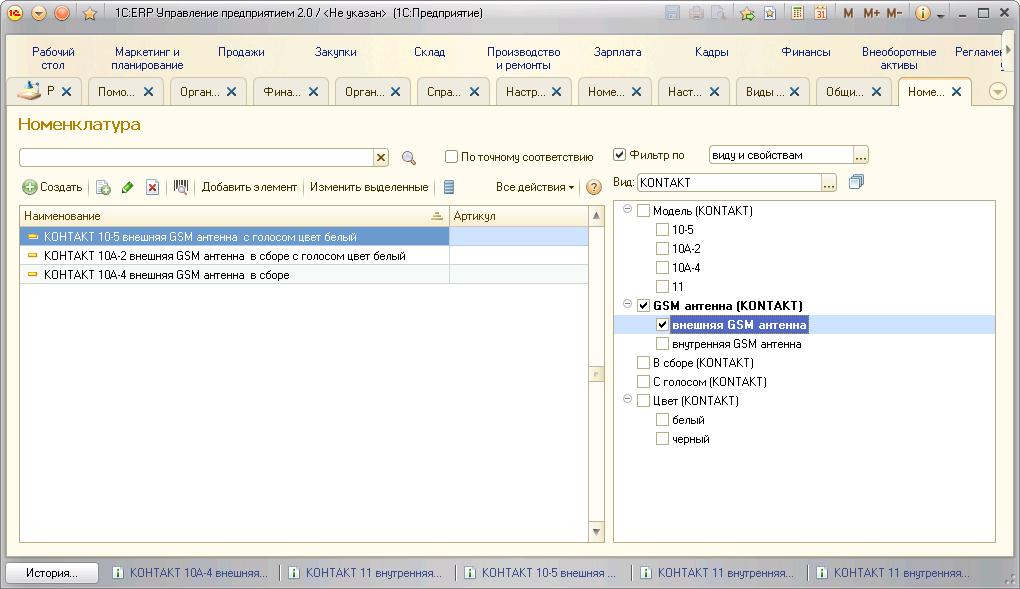Open the calculator from the title bar
This screenshot has height=589, width=1020.
pos(798,14)
